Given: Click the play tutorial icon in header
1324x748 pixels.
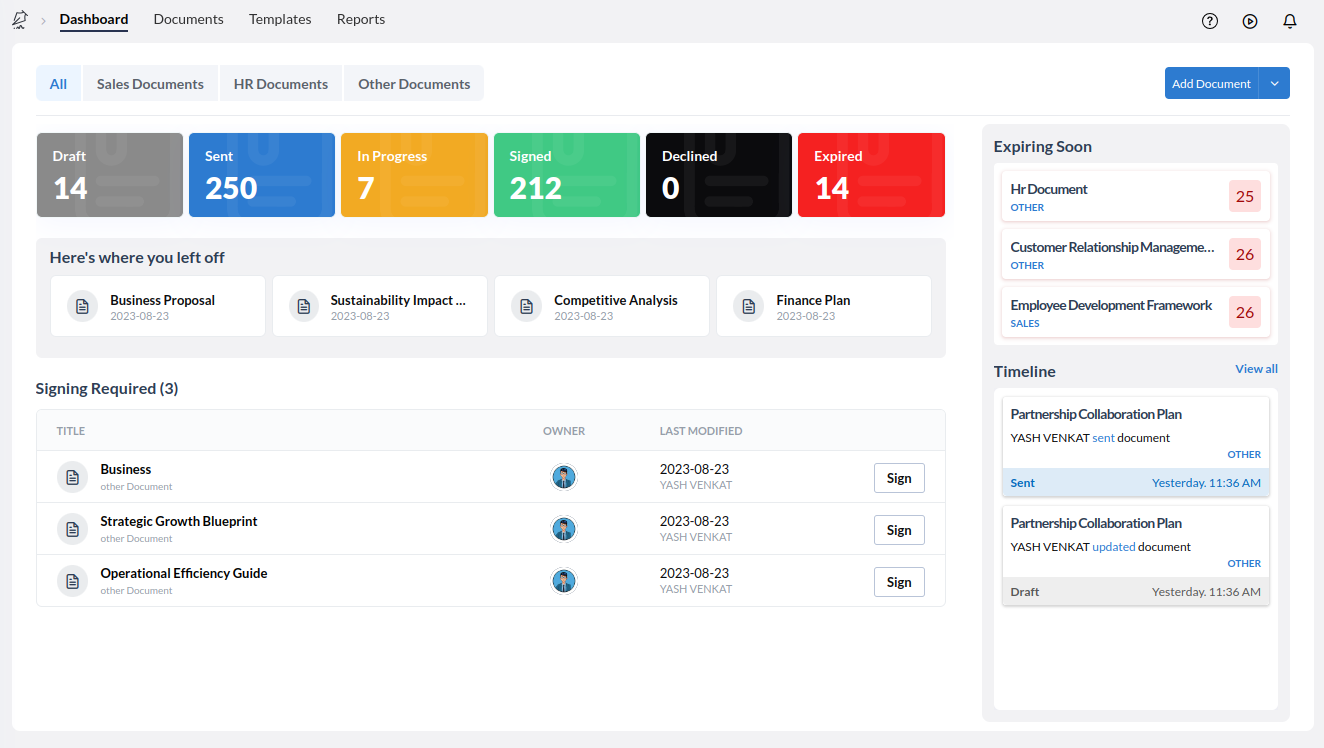Looking at the screenshot, I should (x=1250, y=21).
